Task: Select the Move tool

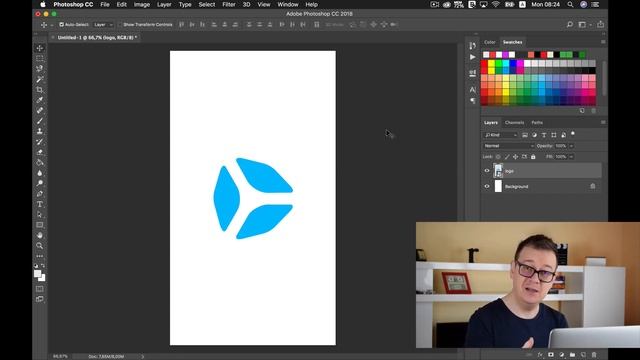Action: coord(40,48)
